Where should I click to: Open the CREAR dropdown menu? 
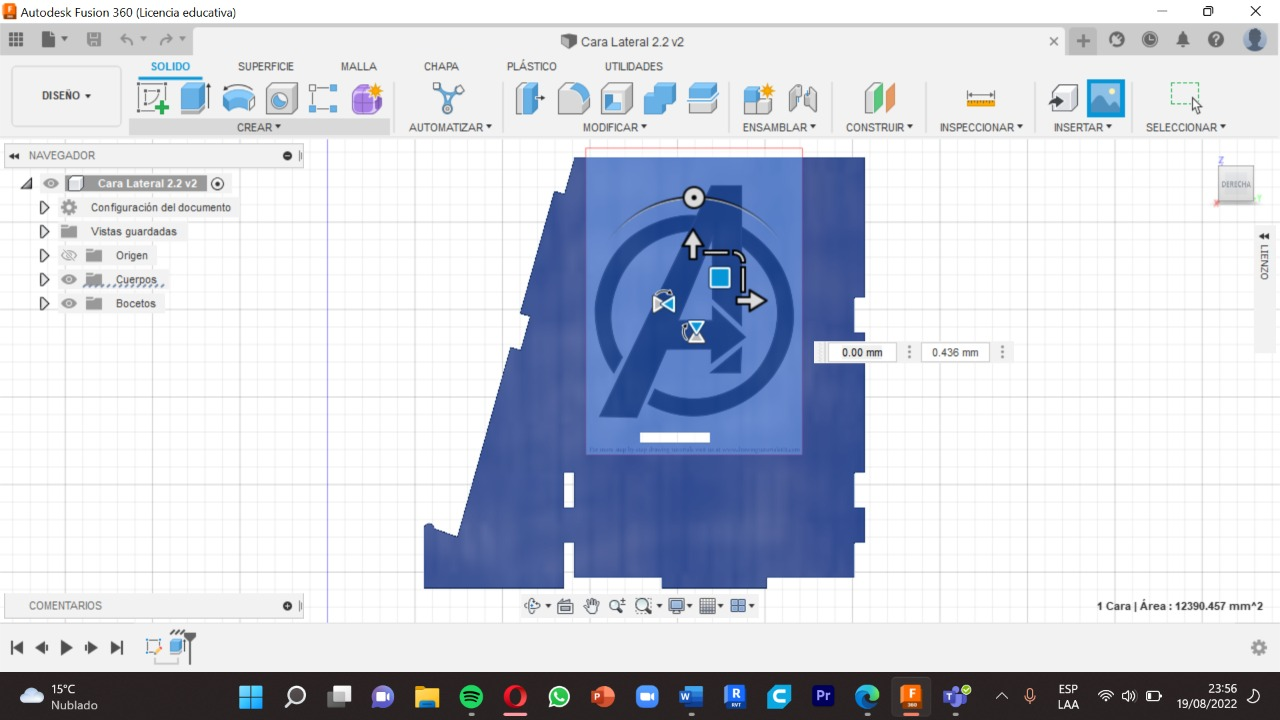(x=259, y=127)
